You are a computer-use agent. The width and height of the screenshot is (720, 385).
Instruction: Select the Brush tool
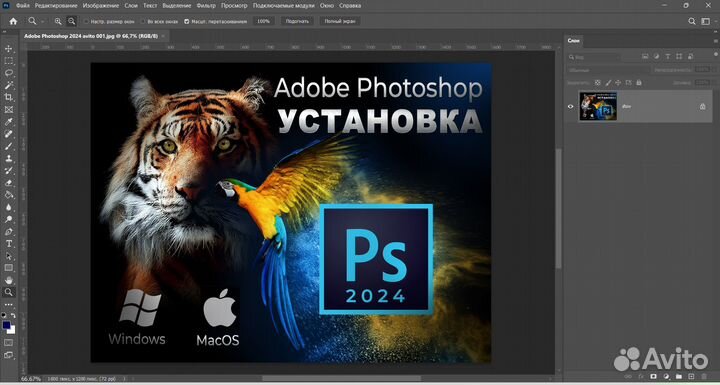(9, 146)
